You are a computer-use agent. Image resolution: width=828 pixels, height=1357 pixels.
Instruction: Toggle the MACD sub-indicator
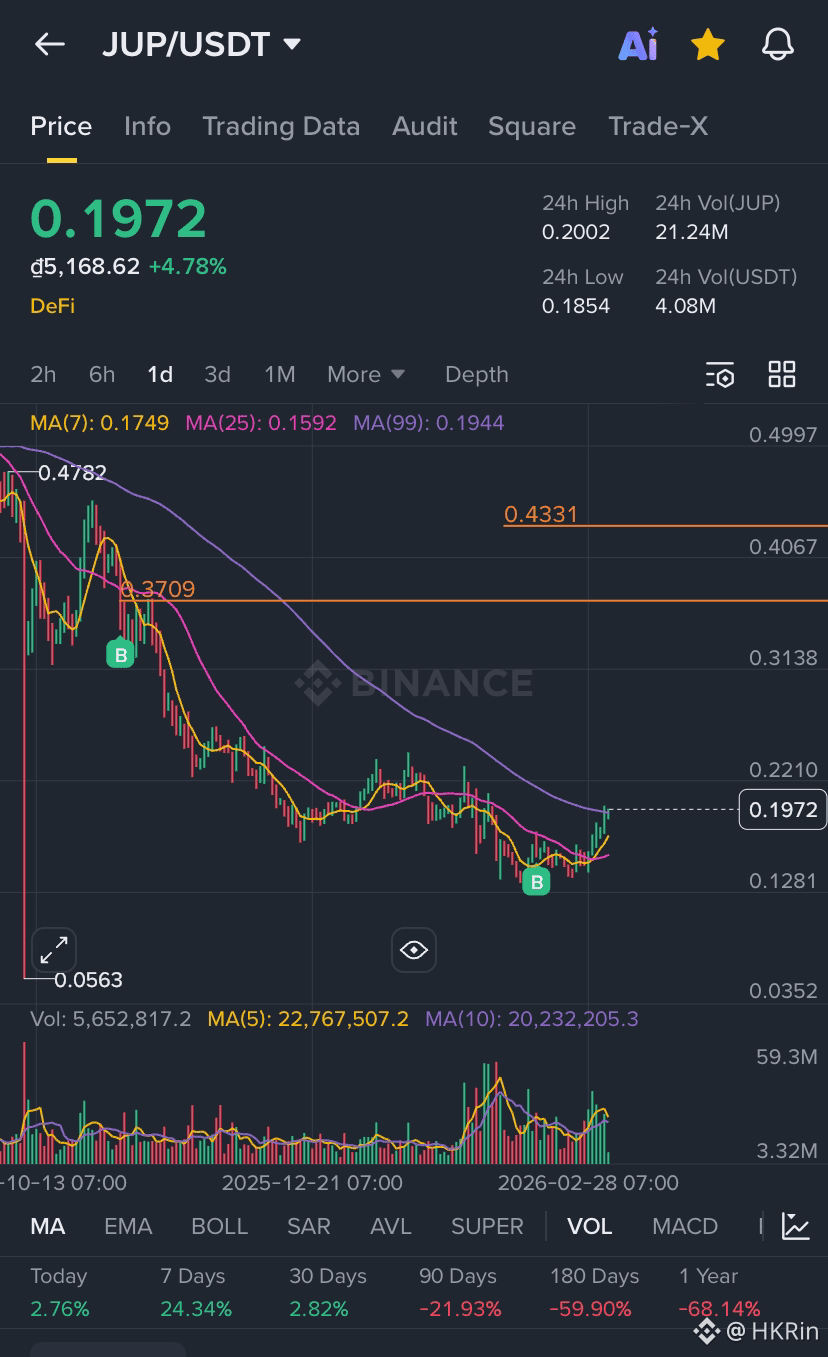(685, 1226)
